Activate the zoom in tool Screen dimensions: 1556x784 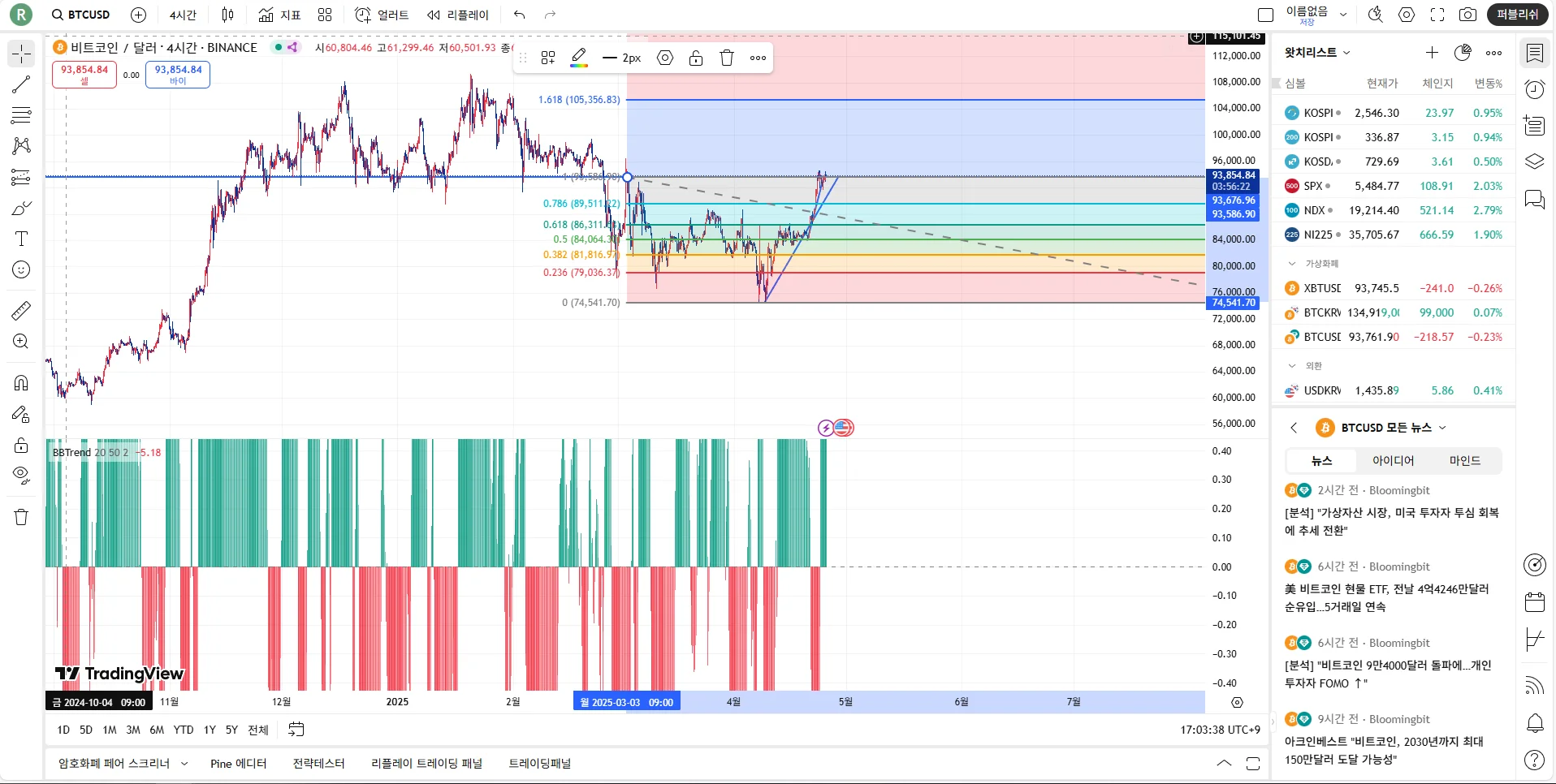pyautogui.click(x=21, y=342)
